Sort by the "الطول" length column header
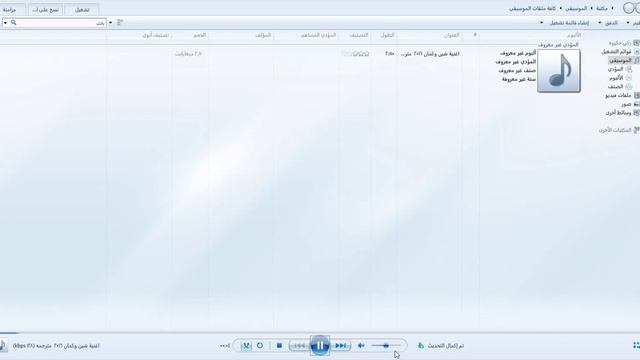Image resolution: width=640 pixels, height=360 pixels. pos(387,35)
